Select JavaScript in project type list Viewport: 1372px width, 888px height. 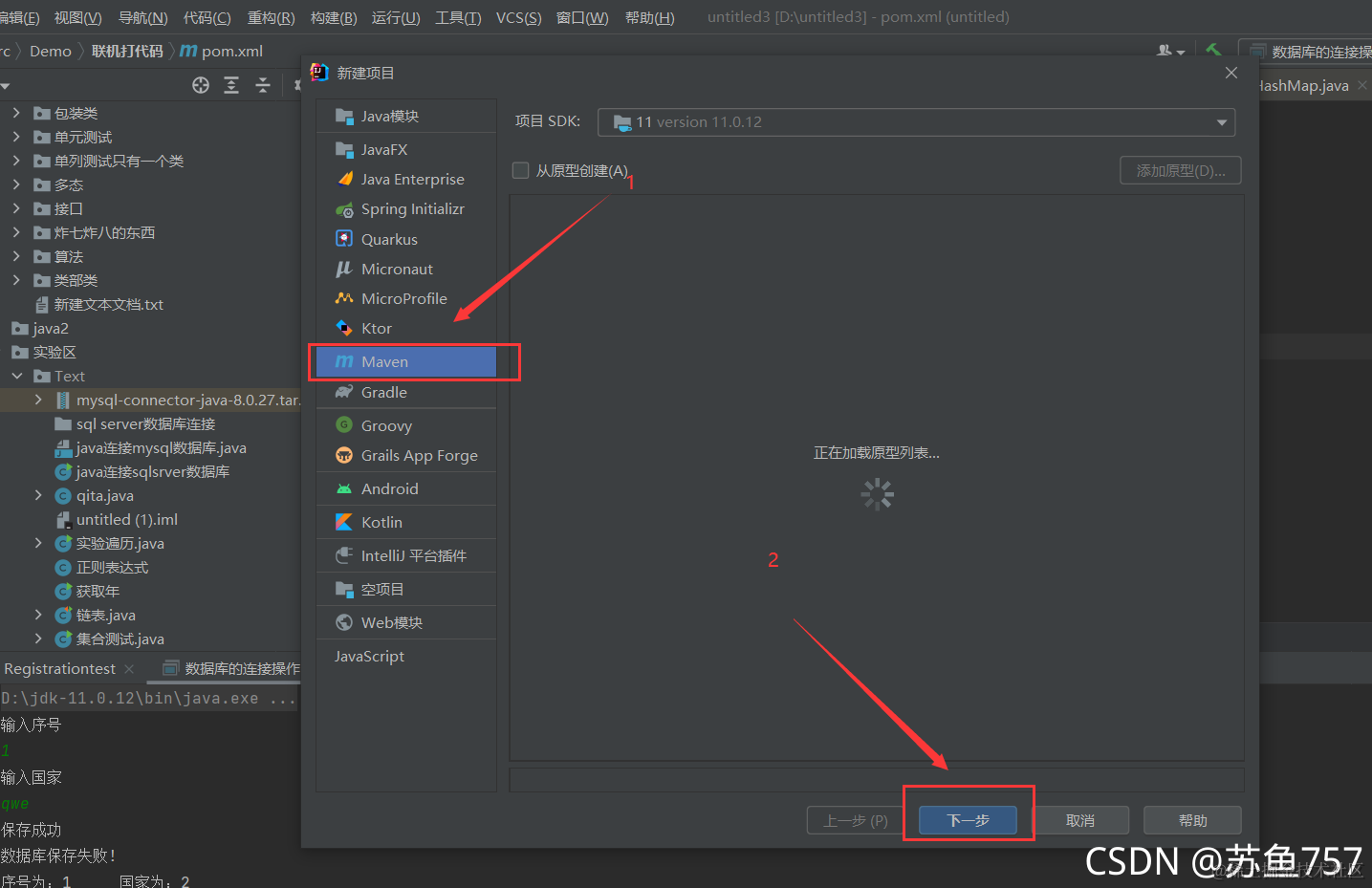406,656
